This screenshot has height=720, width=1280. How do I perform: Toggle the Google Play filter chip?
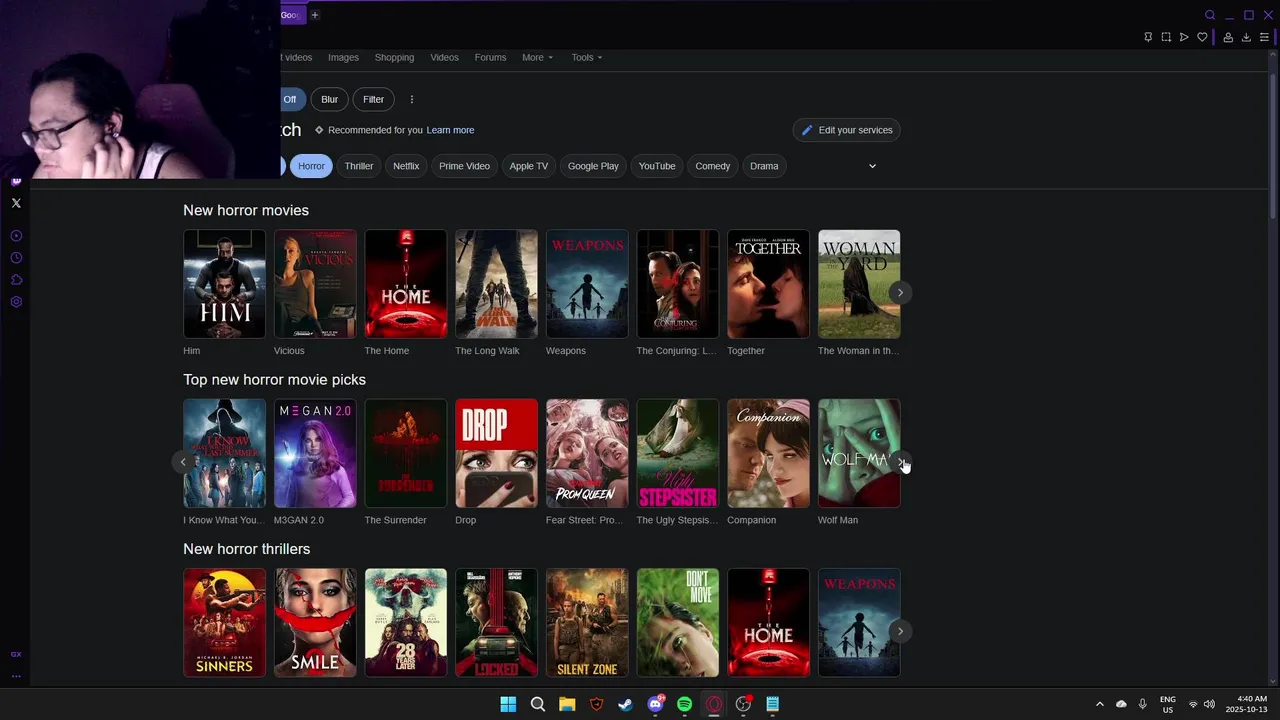pos(593,166)
